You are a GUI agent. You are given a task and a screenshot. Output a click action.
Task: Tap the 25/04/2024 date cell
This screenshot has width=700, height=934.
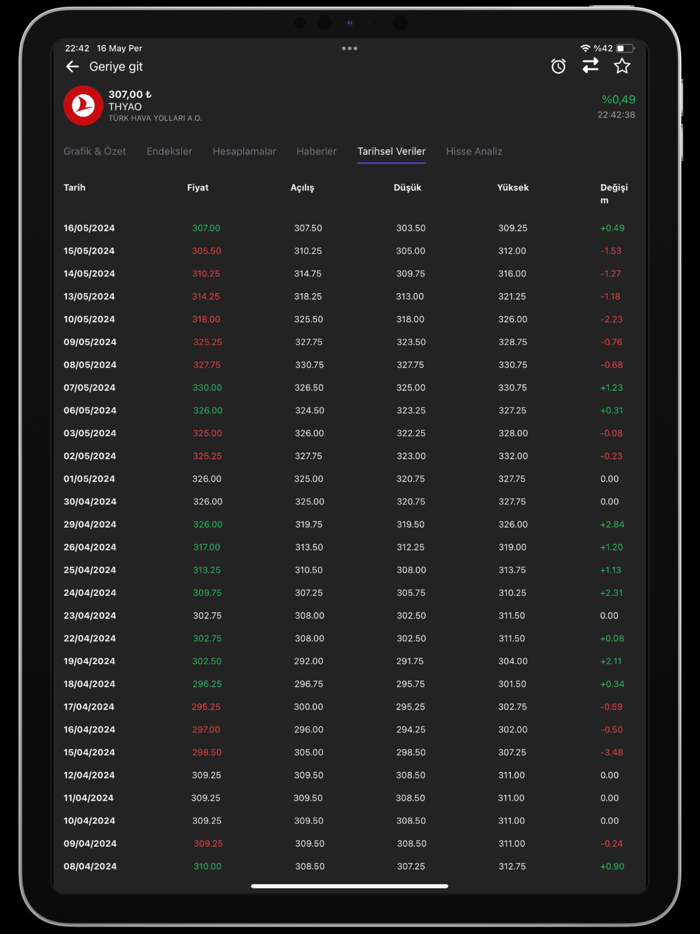point(90,570)
